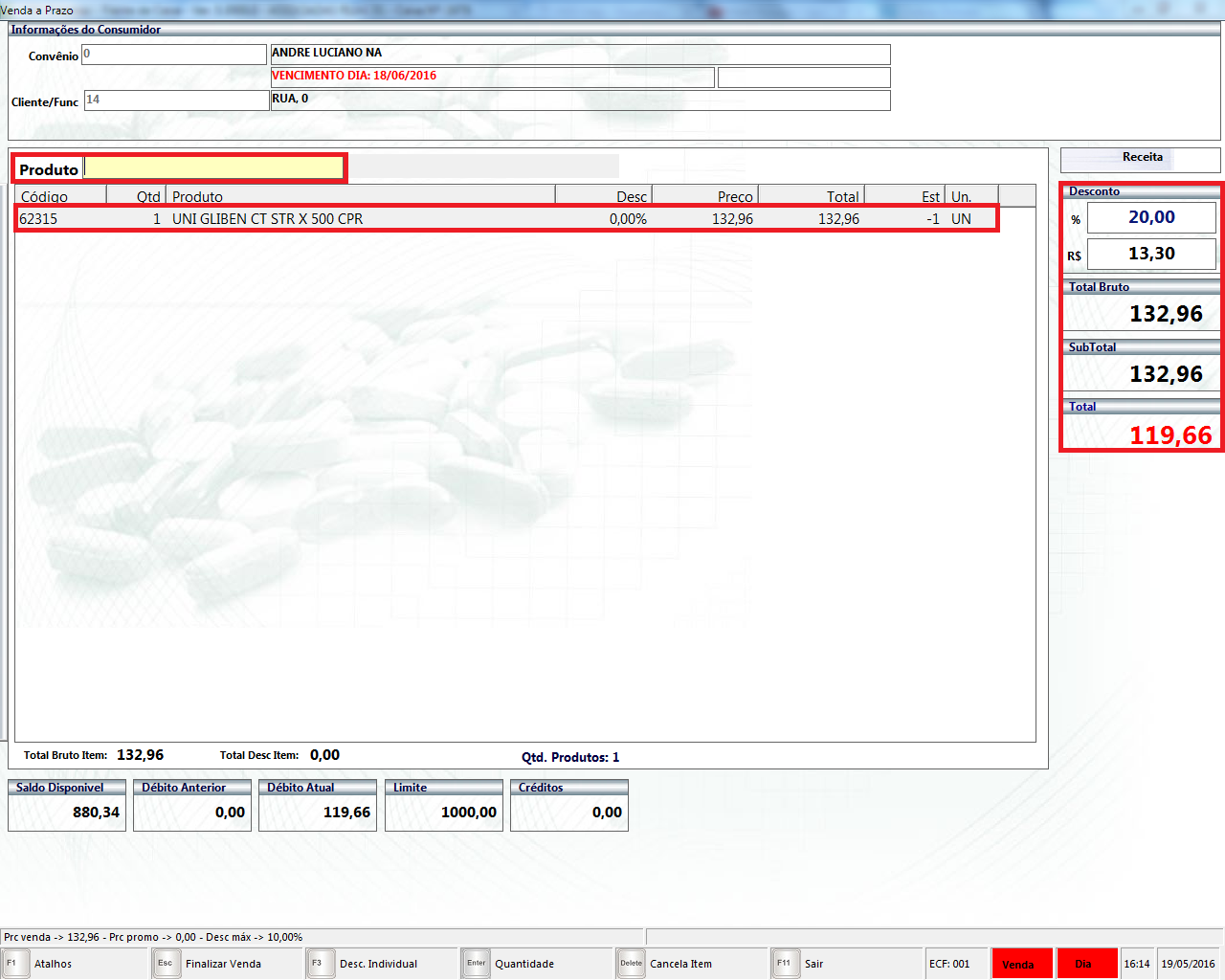Click the Preco column header
1225x980 pixels.
click(705, 196)
